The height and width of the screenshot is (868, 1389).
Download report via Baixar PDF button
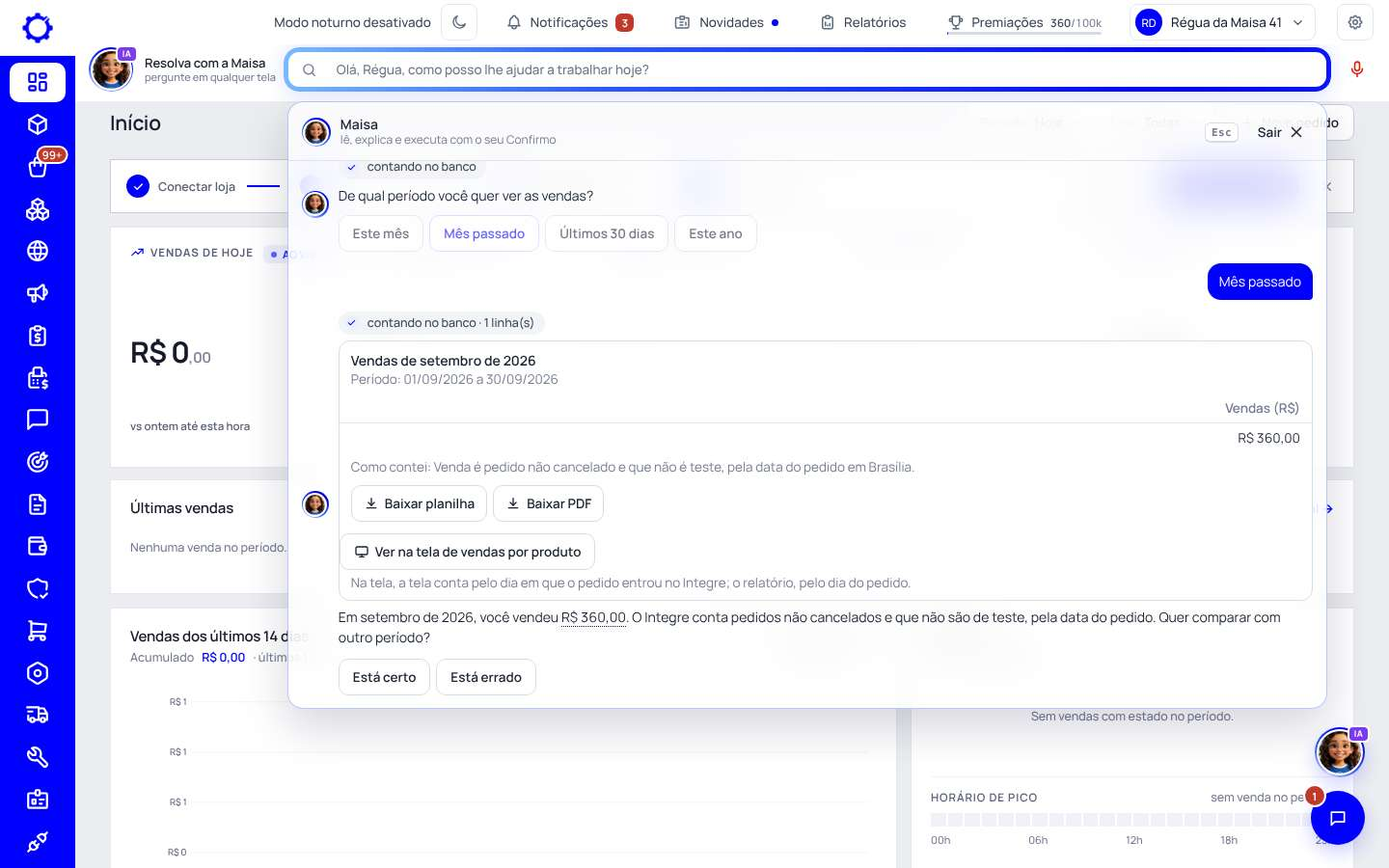(549, 503)
